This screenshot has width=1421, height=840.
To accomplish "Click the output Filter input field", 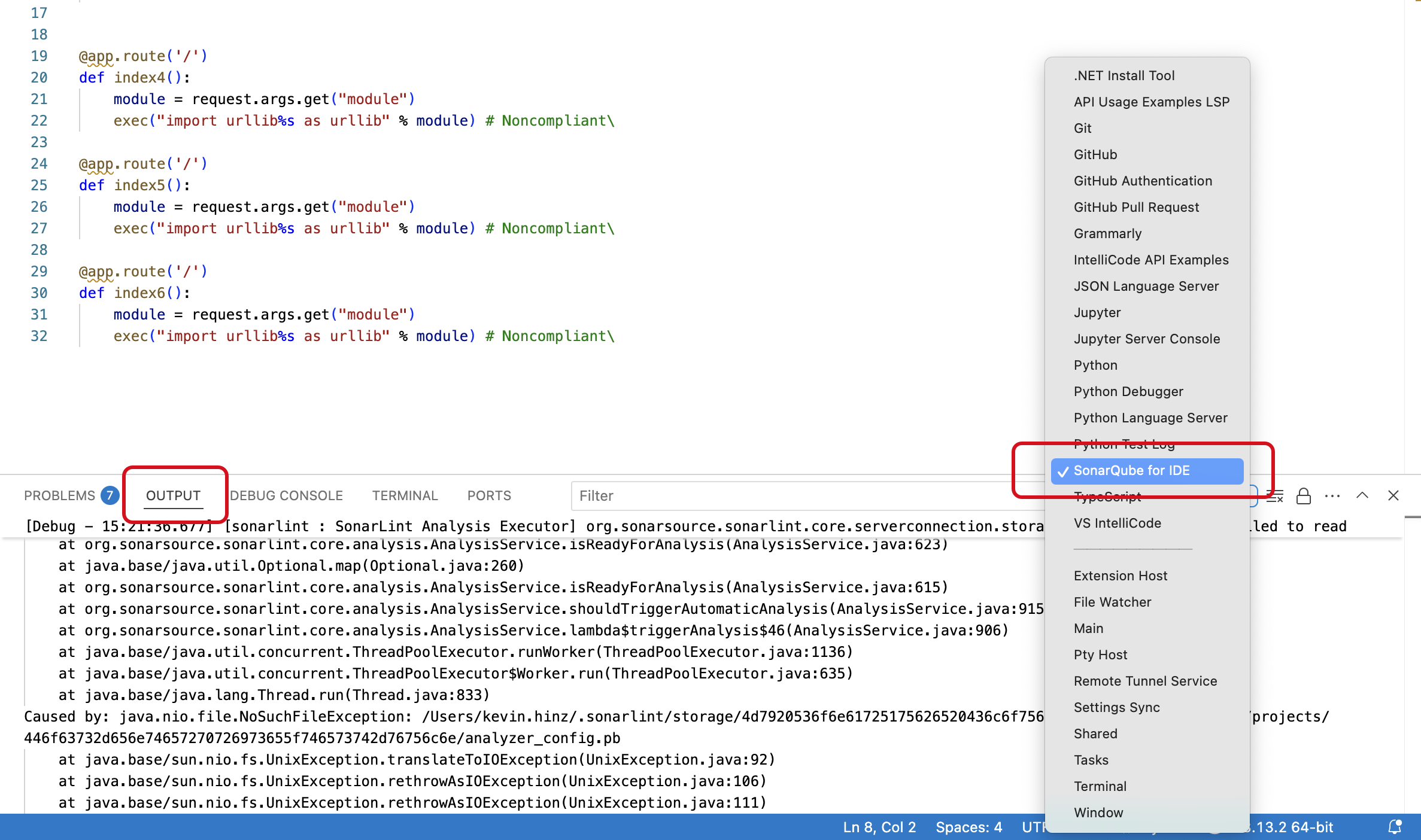I will coord(808,495).
